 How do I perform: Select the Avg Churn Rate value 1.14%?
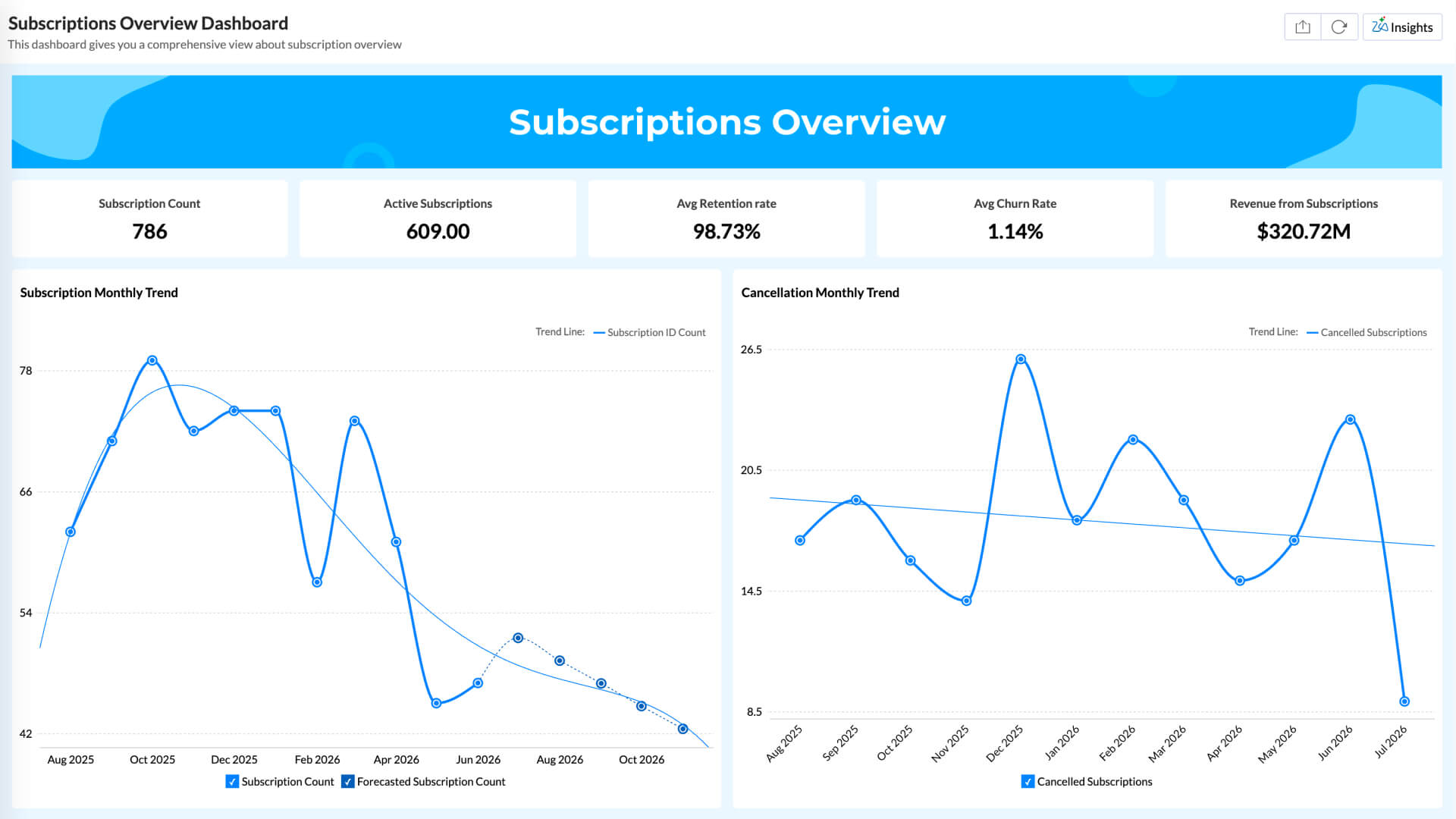click(x=1015, y=231)
